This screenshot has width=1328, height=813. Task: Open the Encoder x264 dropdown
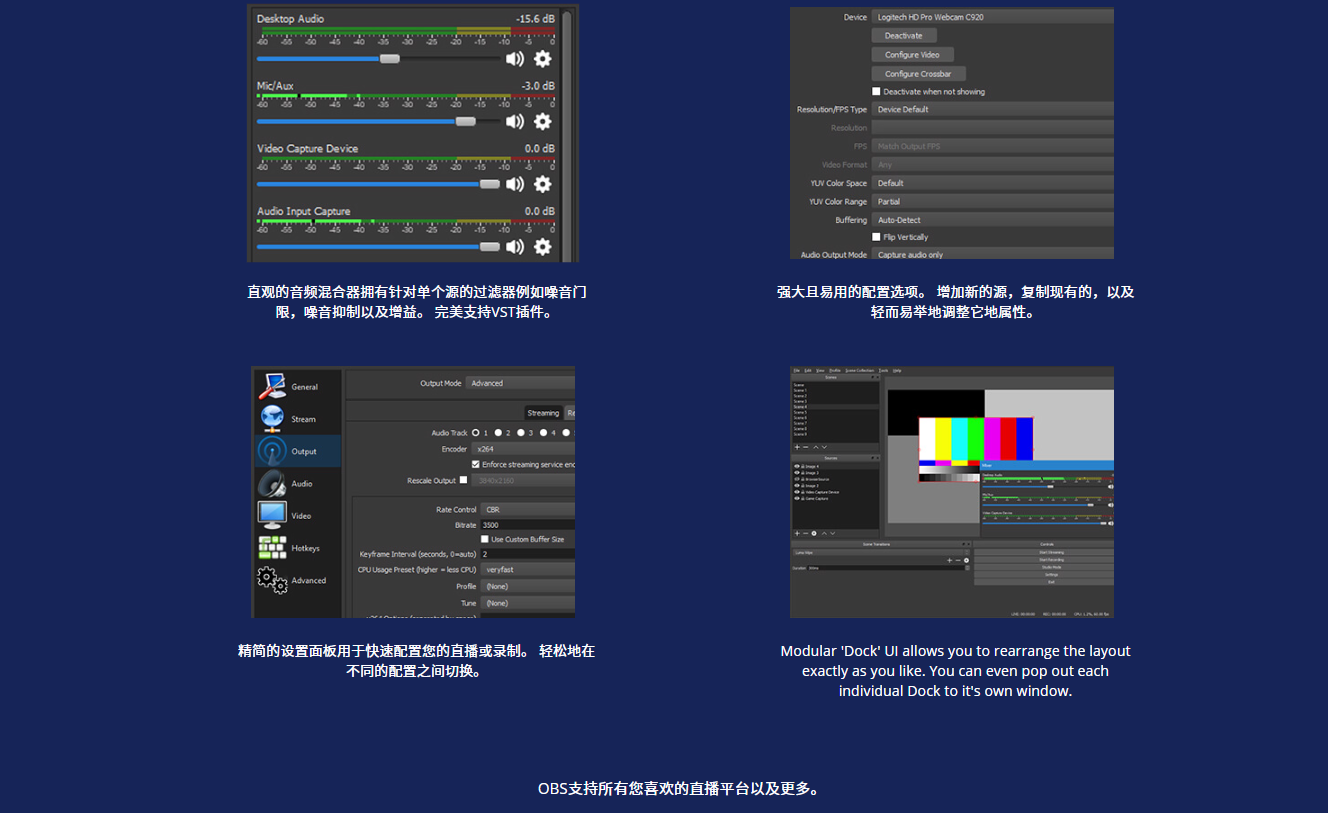tap(523, 449)
